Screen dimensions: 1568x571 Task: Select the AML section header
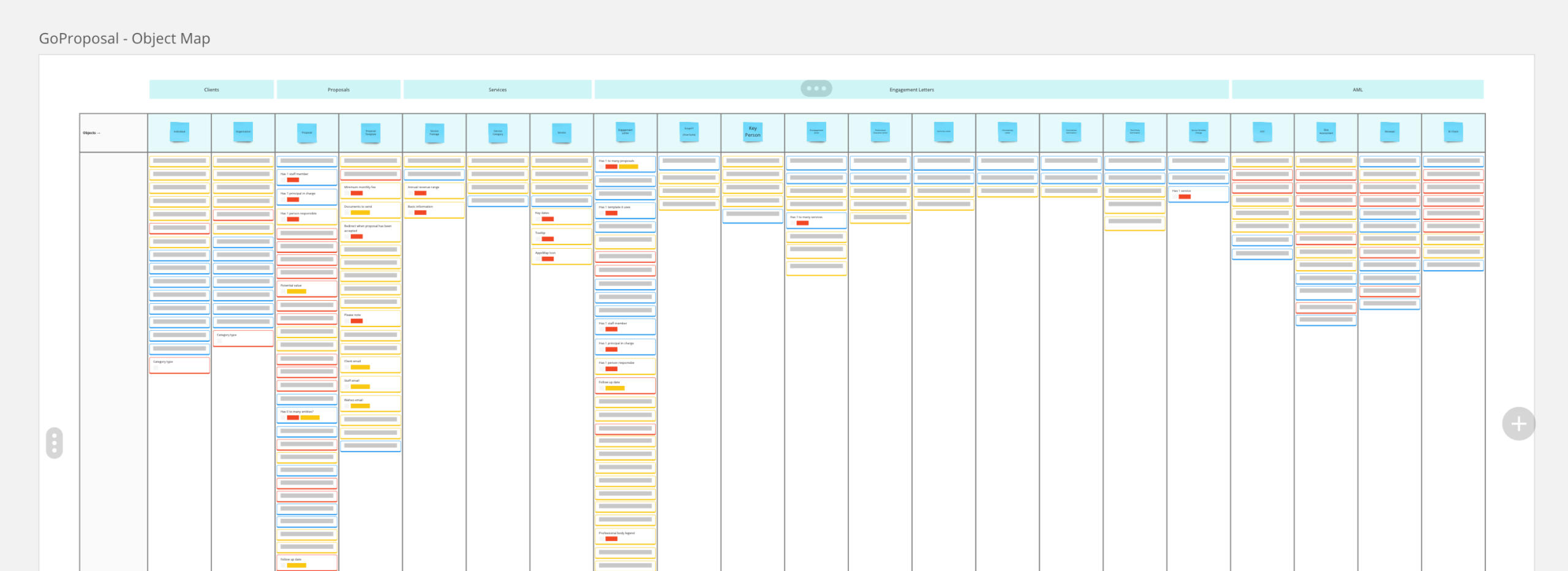(x=1357, y=89)
